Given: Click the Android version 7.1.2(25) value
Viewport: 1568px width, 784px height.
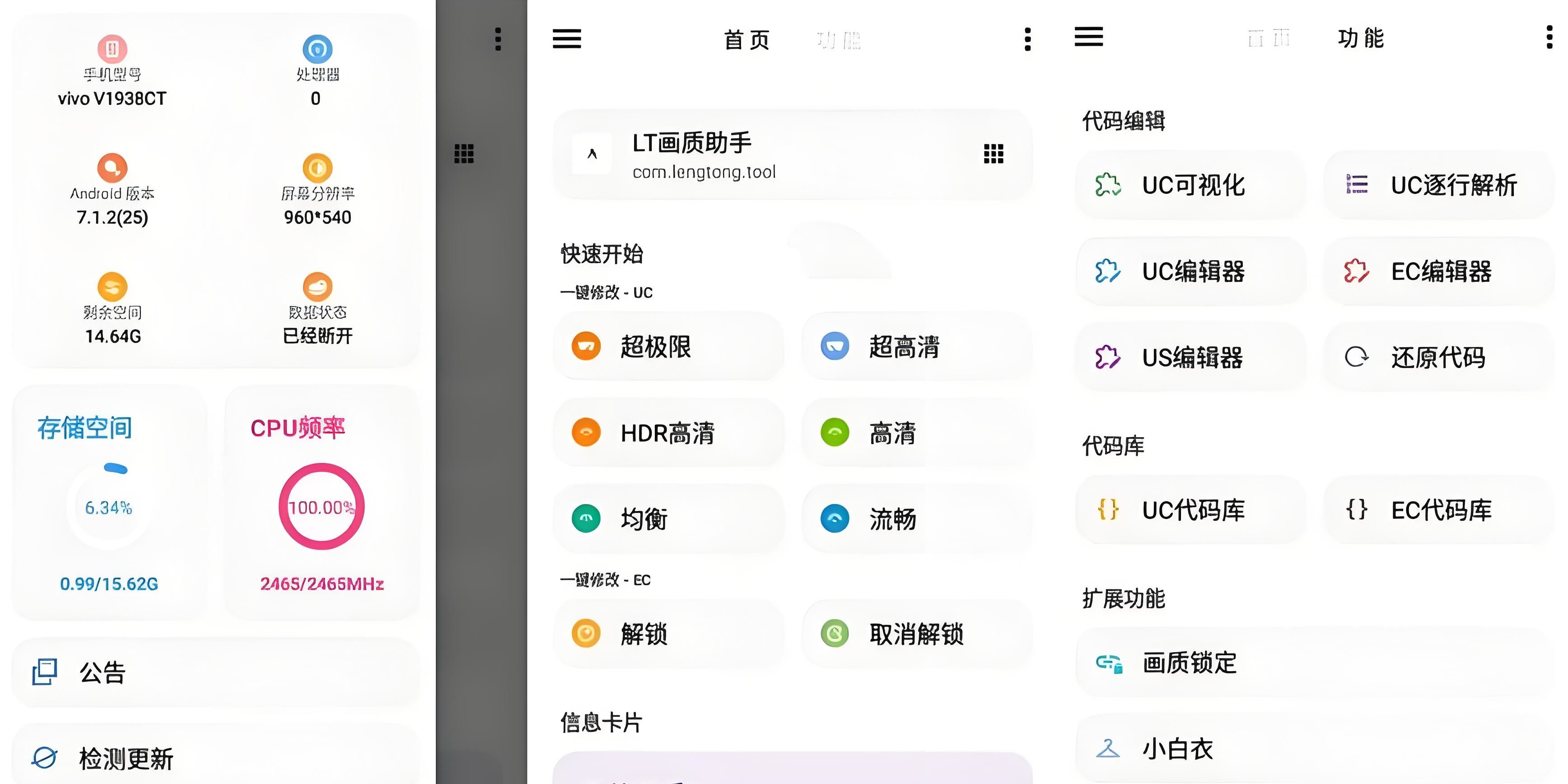Looking at the screenshot, I should (112, 217).
